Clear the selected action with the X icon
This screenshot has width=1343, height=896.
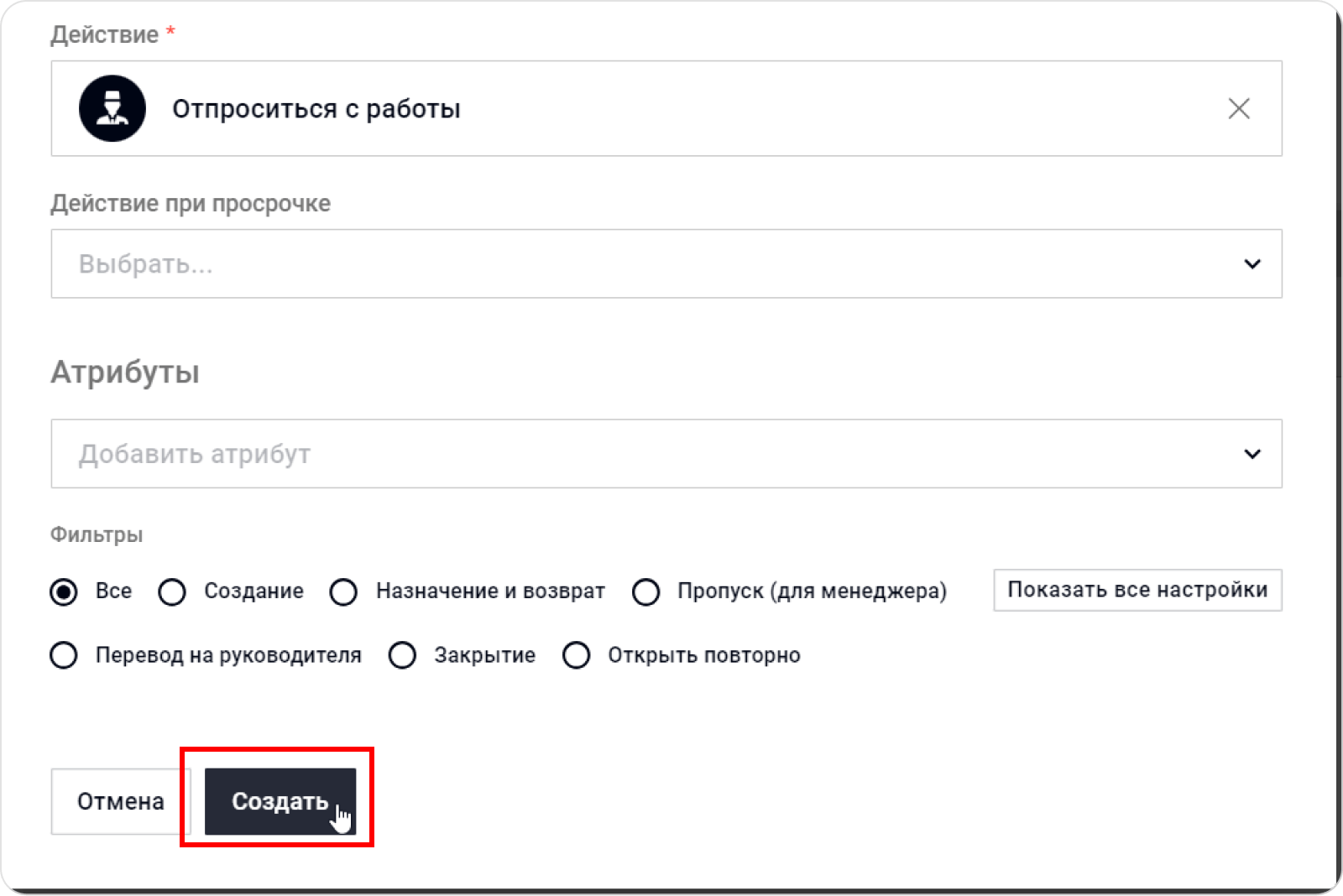(x=1239, y=109)
